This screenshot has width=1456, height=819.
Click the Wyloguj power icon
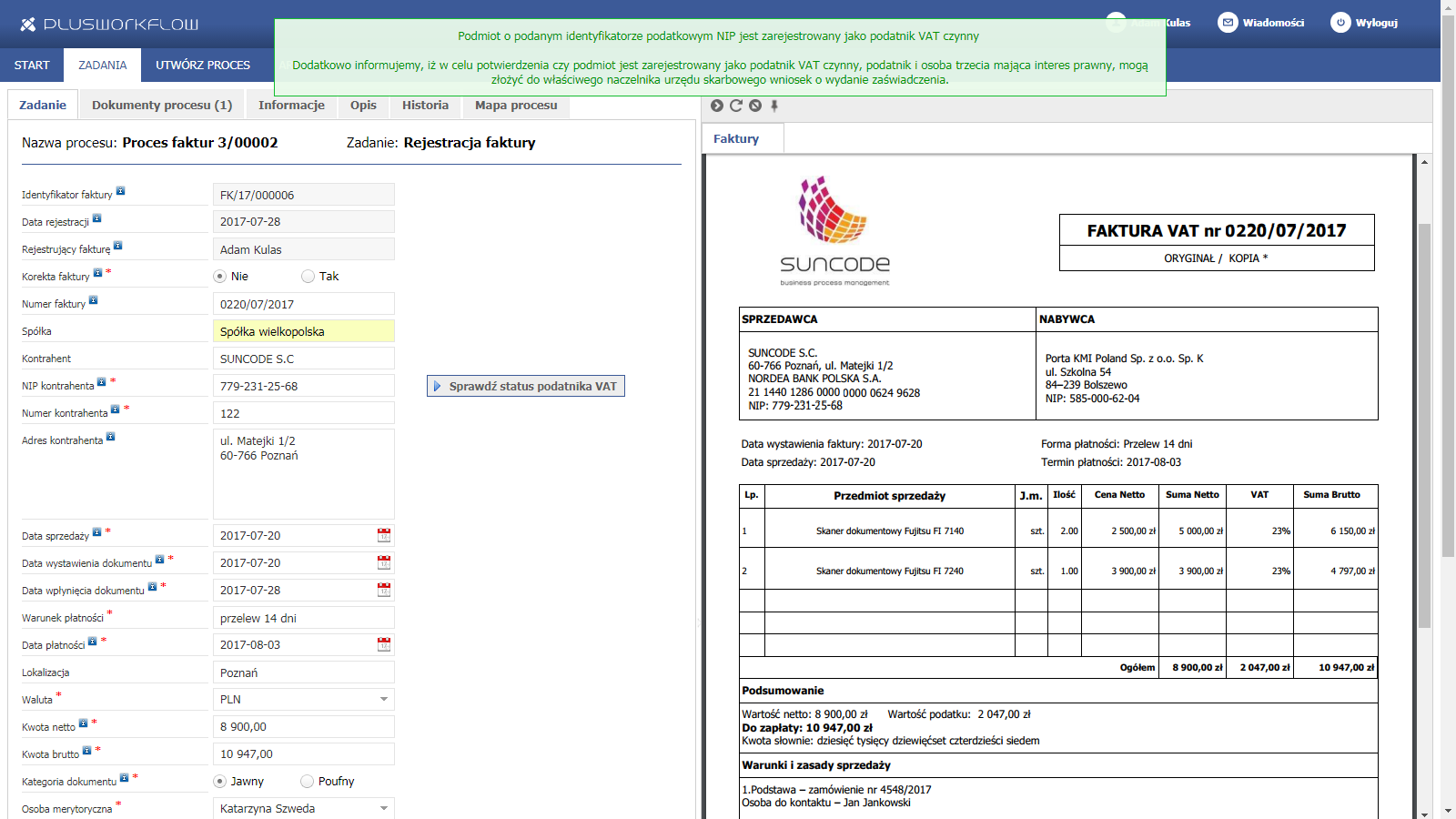(1340, 23)
